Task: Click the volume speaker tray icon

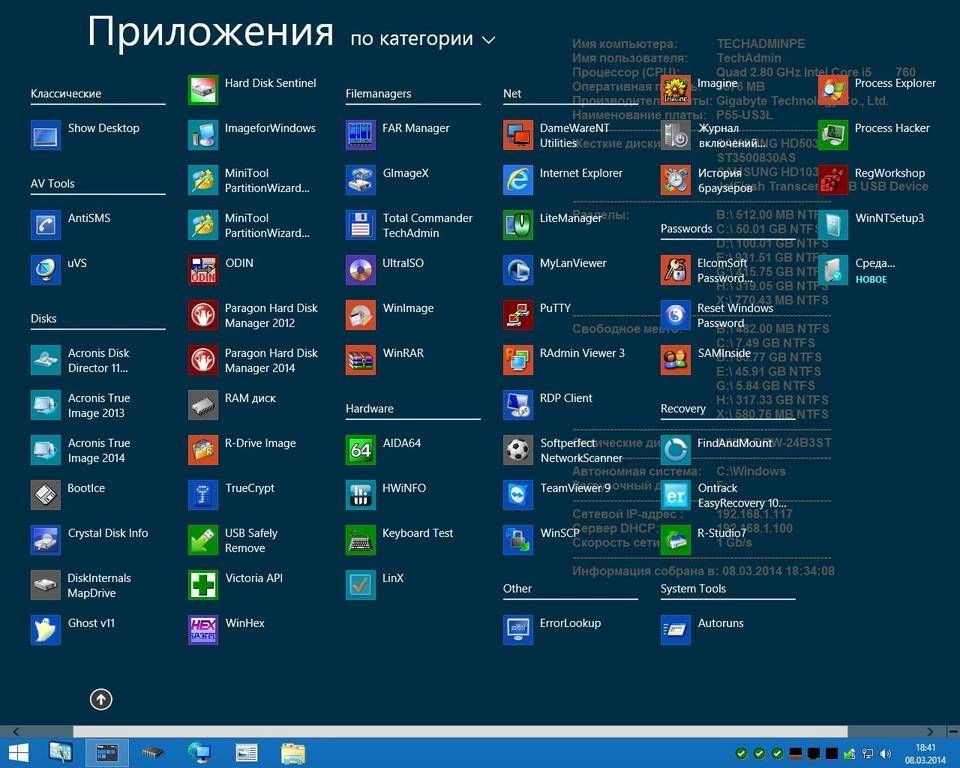Action: tap(885, 753)
